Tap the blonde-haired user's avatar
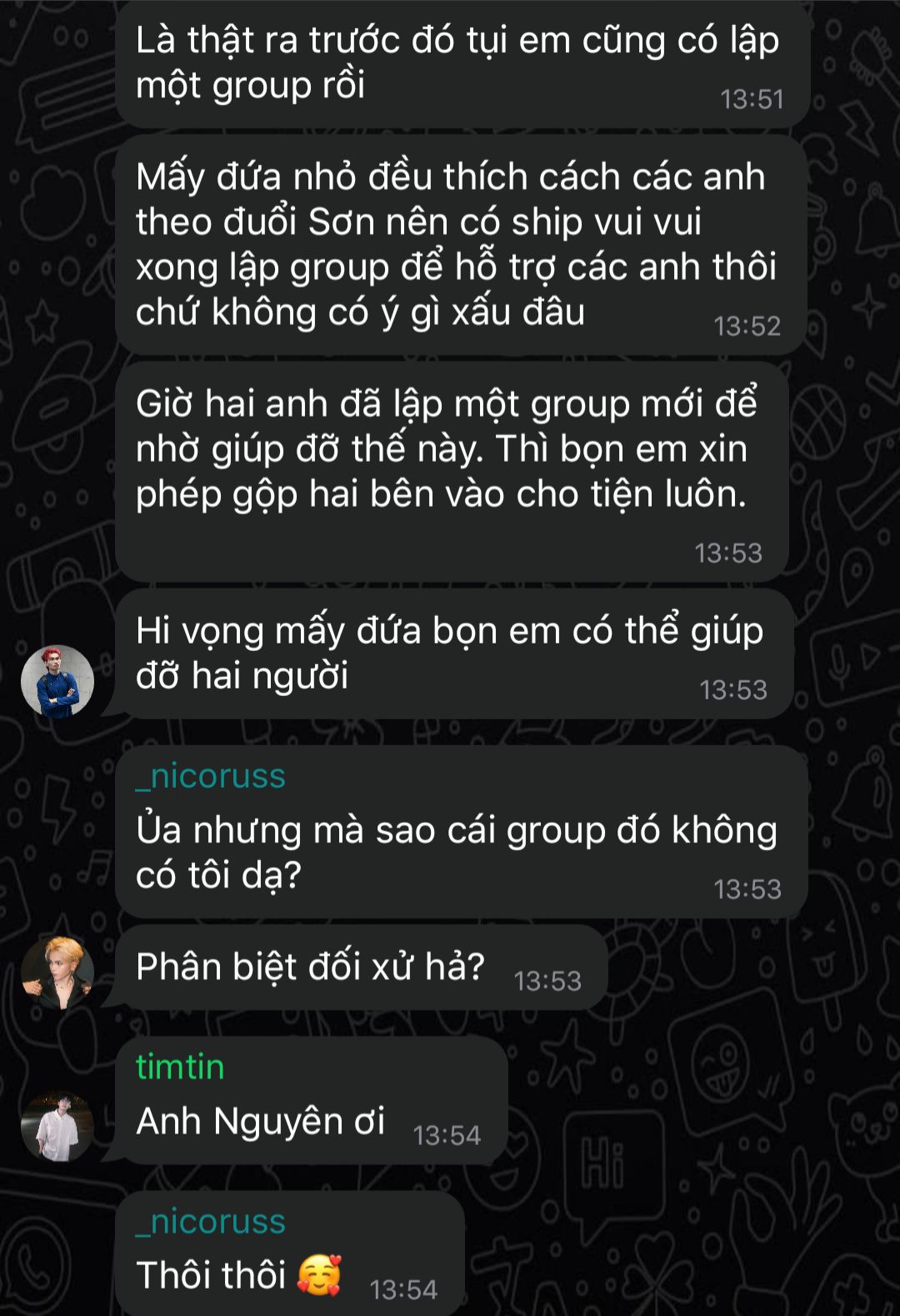Viewport: 900px width, 1316px height. pos(57,973)
